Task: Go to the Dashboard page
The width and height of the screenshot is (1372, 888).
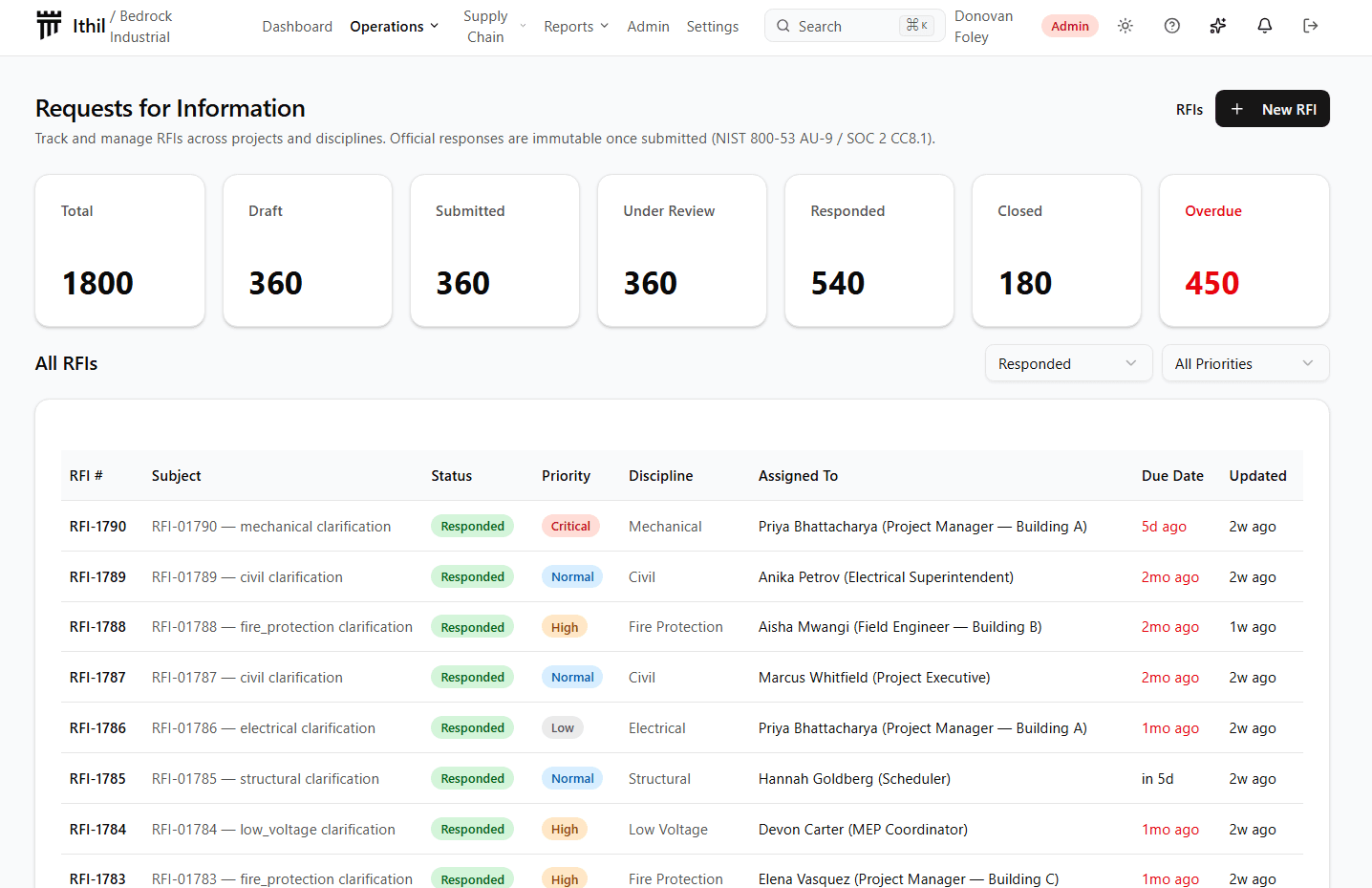Action: coord(297,27)
